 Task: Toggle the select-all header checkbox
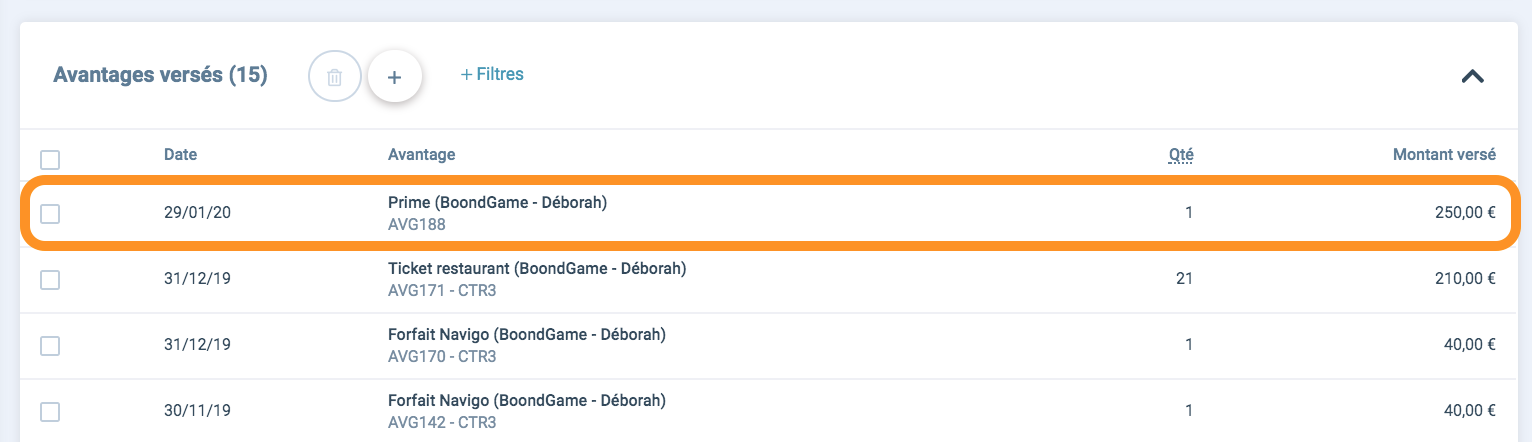click(x=50, y=159)
